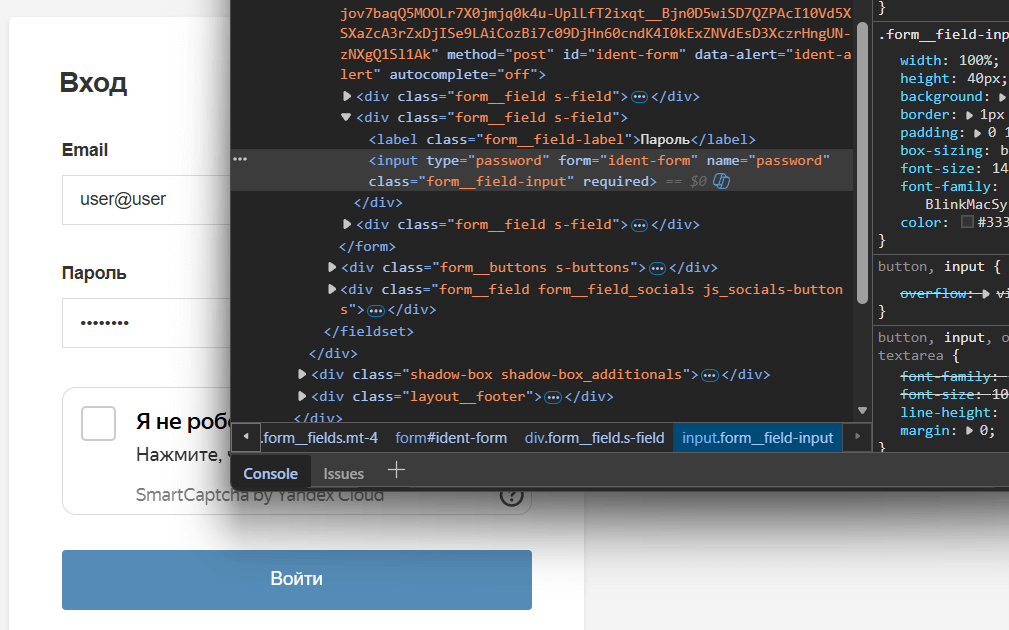Expand the shadow-box shadow-box_additionals div

click(x=302, y=374)
